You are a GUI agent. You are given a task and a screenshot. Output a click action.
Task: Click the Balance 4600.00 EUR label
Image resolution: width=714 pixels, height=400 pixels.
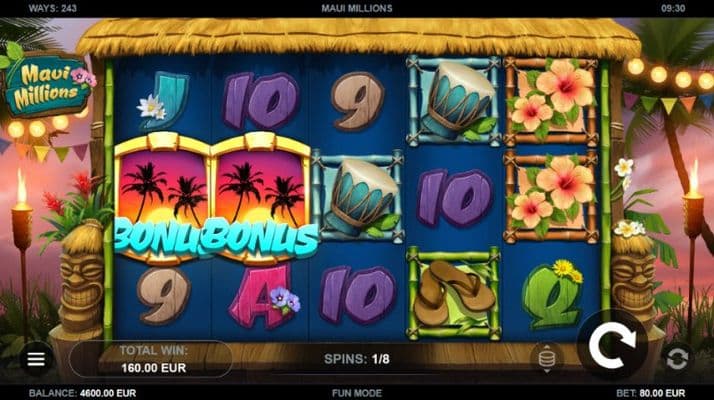(82, 393)
